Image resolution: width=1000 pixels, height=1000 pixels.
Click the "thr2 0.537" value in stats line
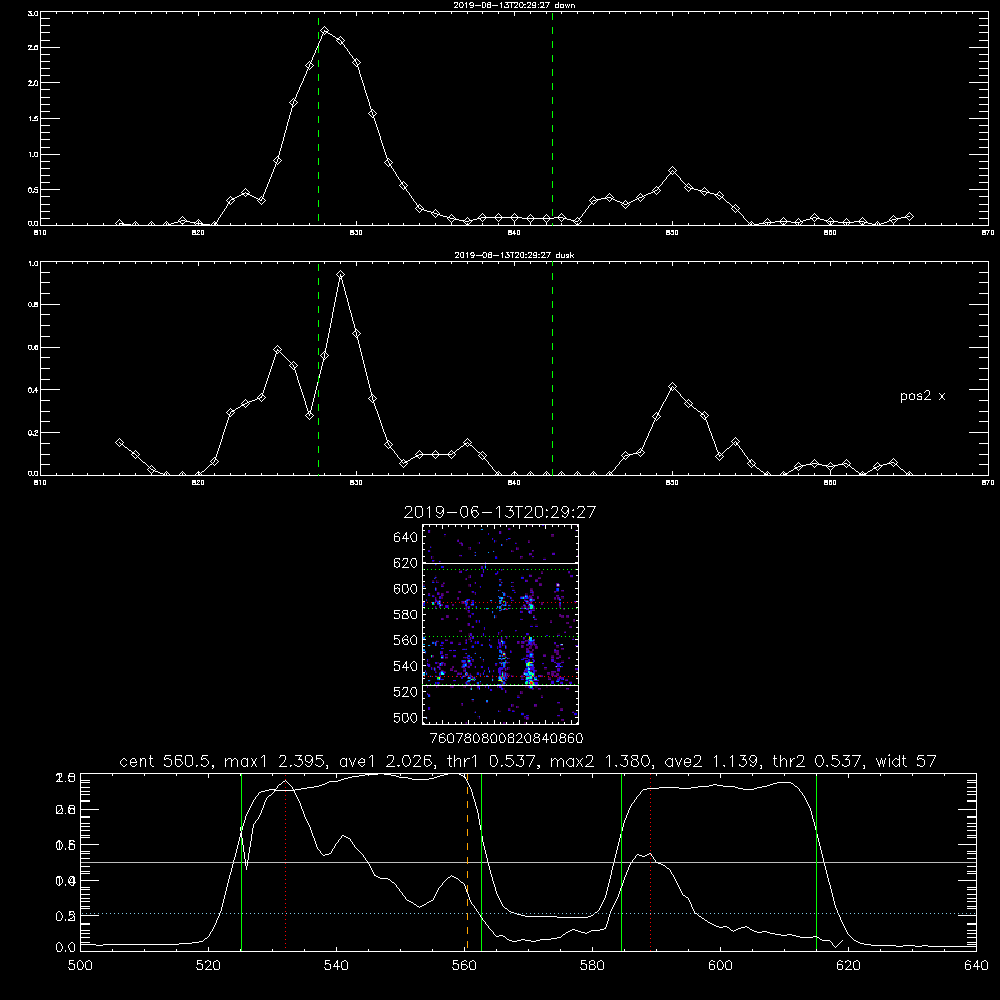[x=818, y=761]
